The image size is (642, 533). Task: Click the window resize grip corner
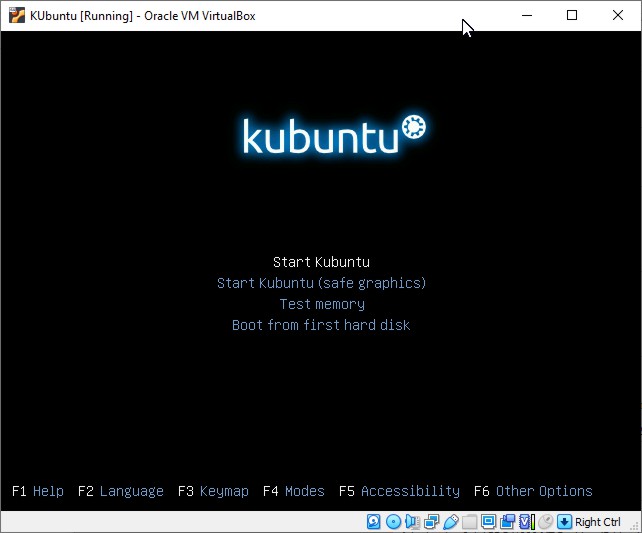click(x=635, y=527)
